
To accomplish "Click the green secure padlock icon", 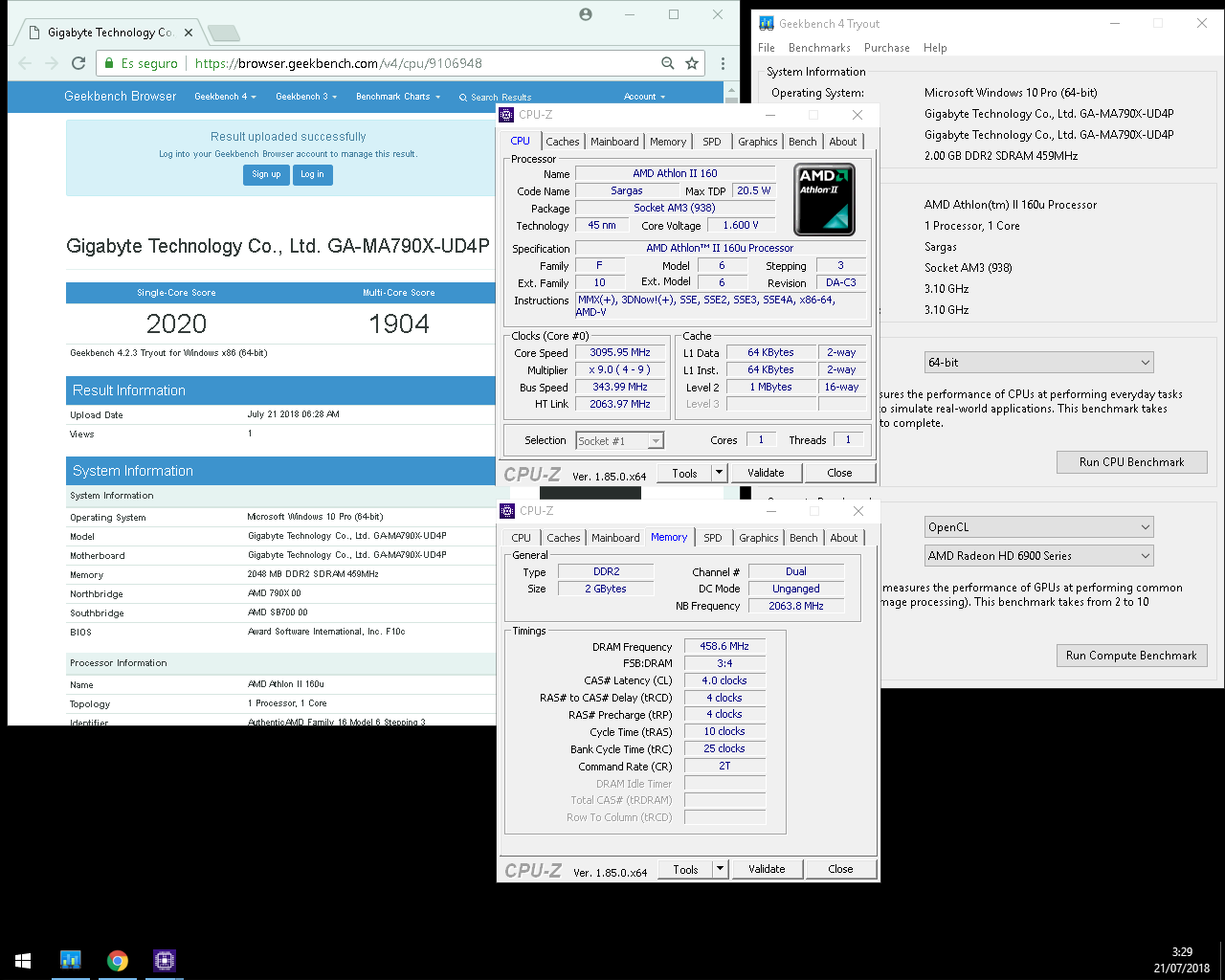I will pos(109,63).
